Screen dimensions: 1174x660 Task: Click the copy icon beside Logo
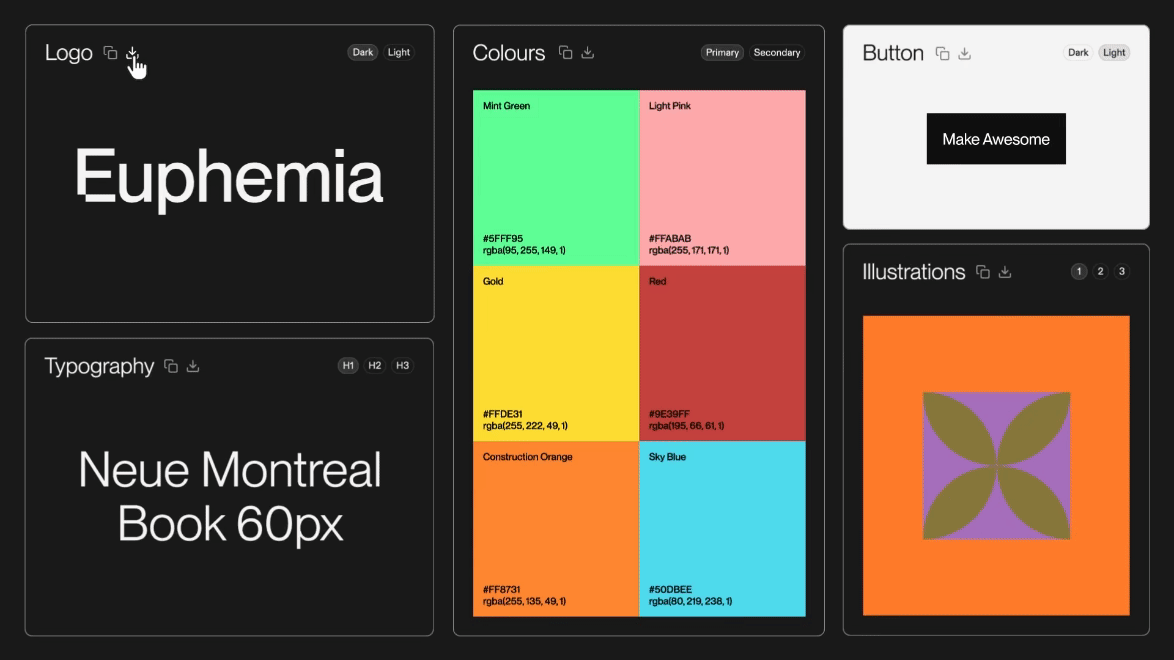coord(111,53)
